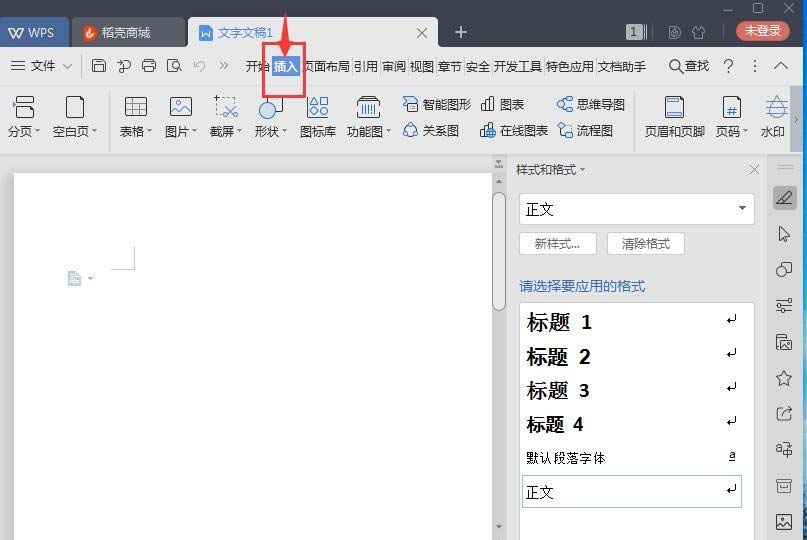Insert a blank page (空白页)
Screen dimensions: 807x540
point(75,117)
